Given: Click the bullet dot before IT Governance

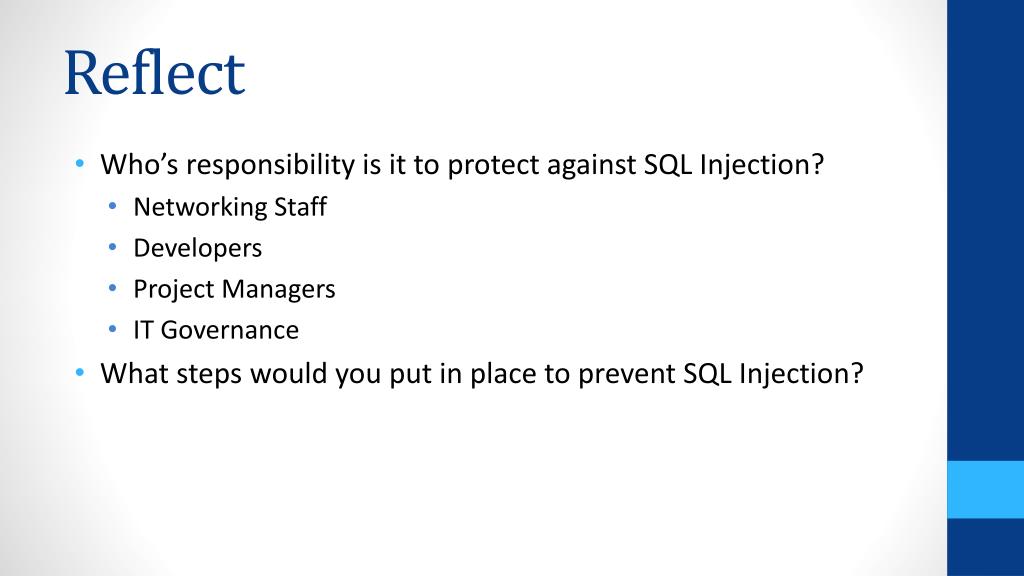Looking at the screenshot, I should (x=112, y=329).
